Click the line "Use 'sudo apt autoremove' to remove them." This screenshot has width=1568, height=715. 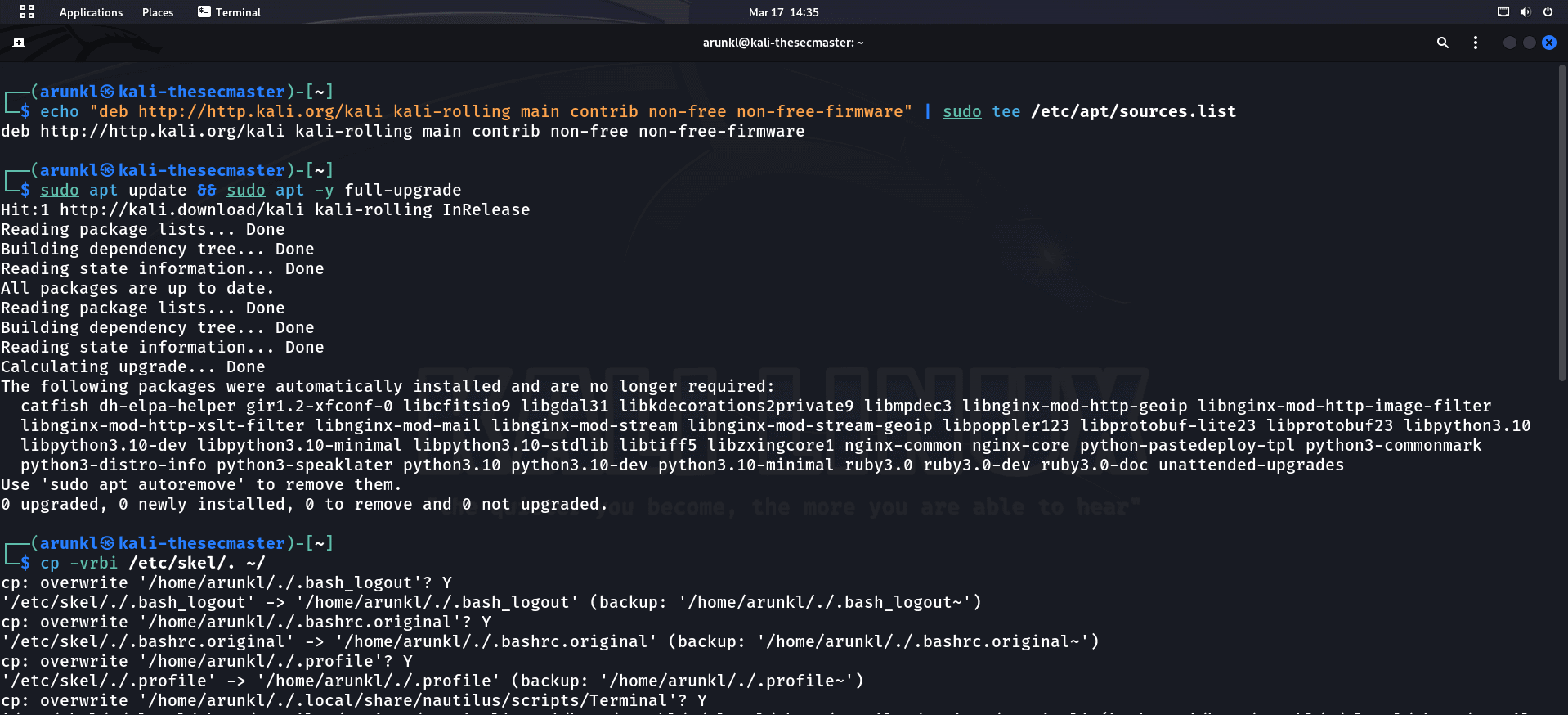(x=201, y=484)
